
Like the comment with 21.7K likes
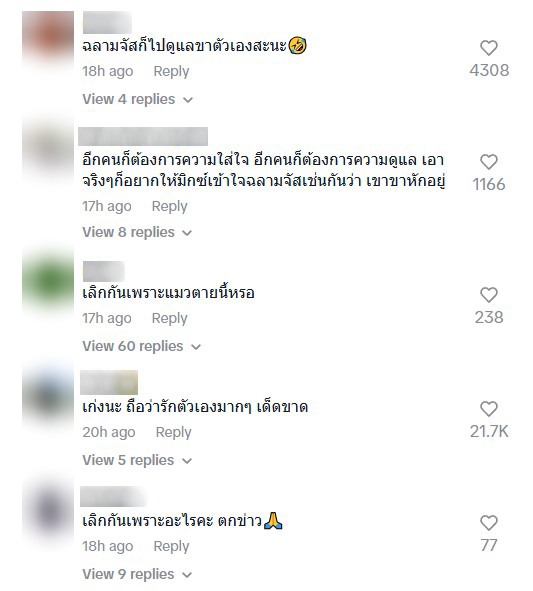pos(489,409)
